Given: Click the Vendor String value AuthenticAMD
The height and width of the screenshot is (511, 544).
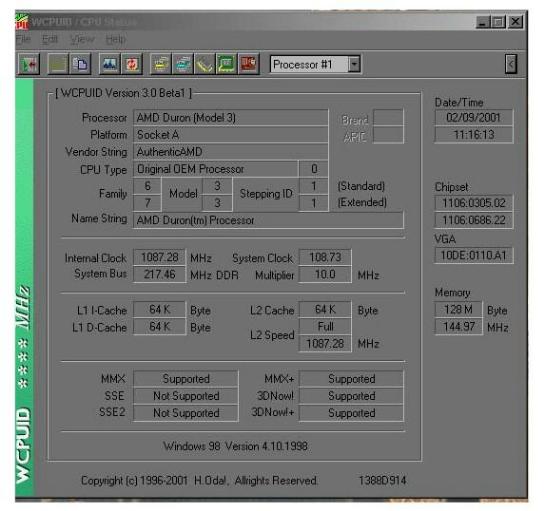Looking at the screenshot, I should click(x=230, y=152).
